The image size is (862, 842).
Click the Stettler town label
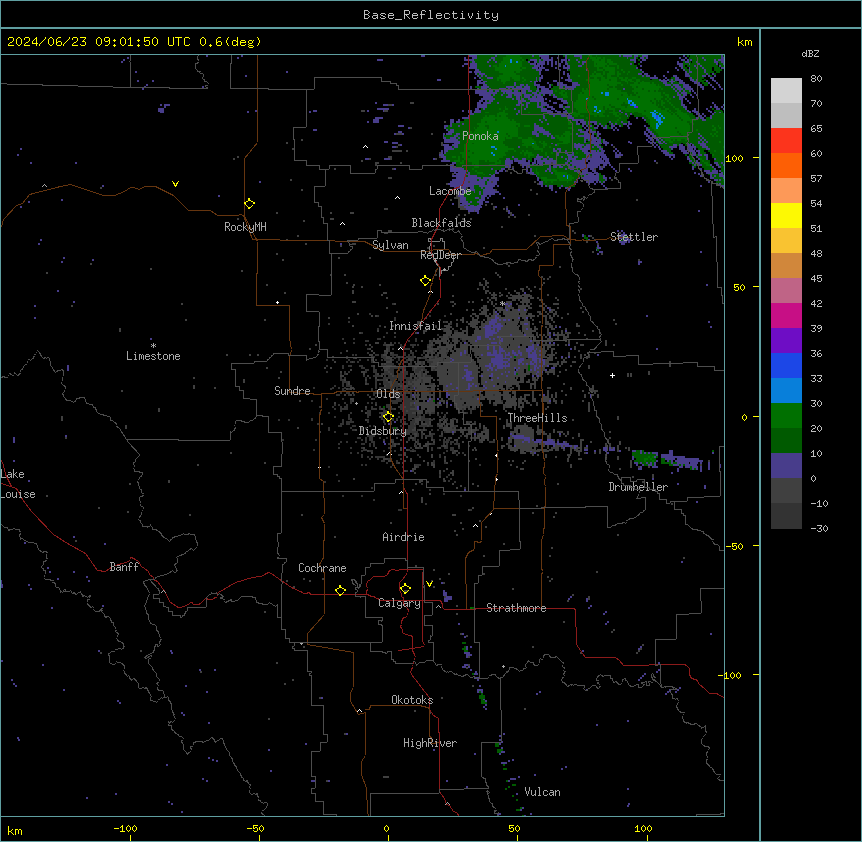pos(634,237)
